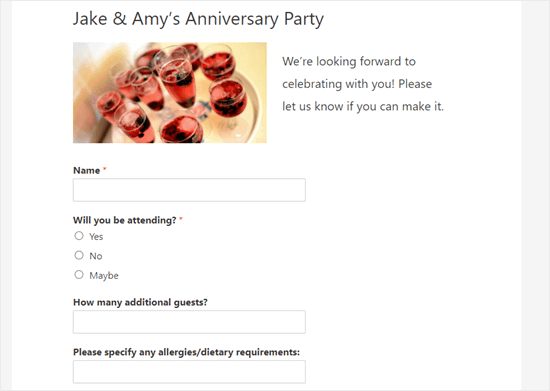Click 'How many additional guests?' label
Viewport: 550px width, 391px height.
pyautogui.click(x=140, y=302)
